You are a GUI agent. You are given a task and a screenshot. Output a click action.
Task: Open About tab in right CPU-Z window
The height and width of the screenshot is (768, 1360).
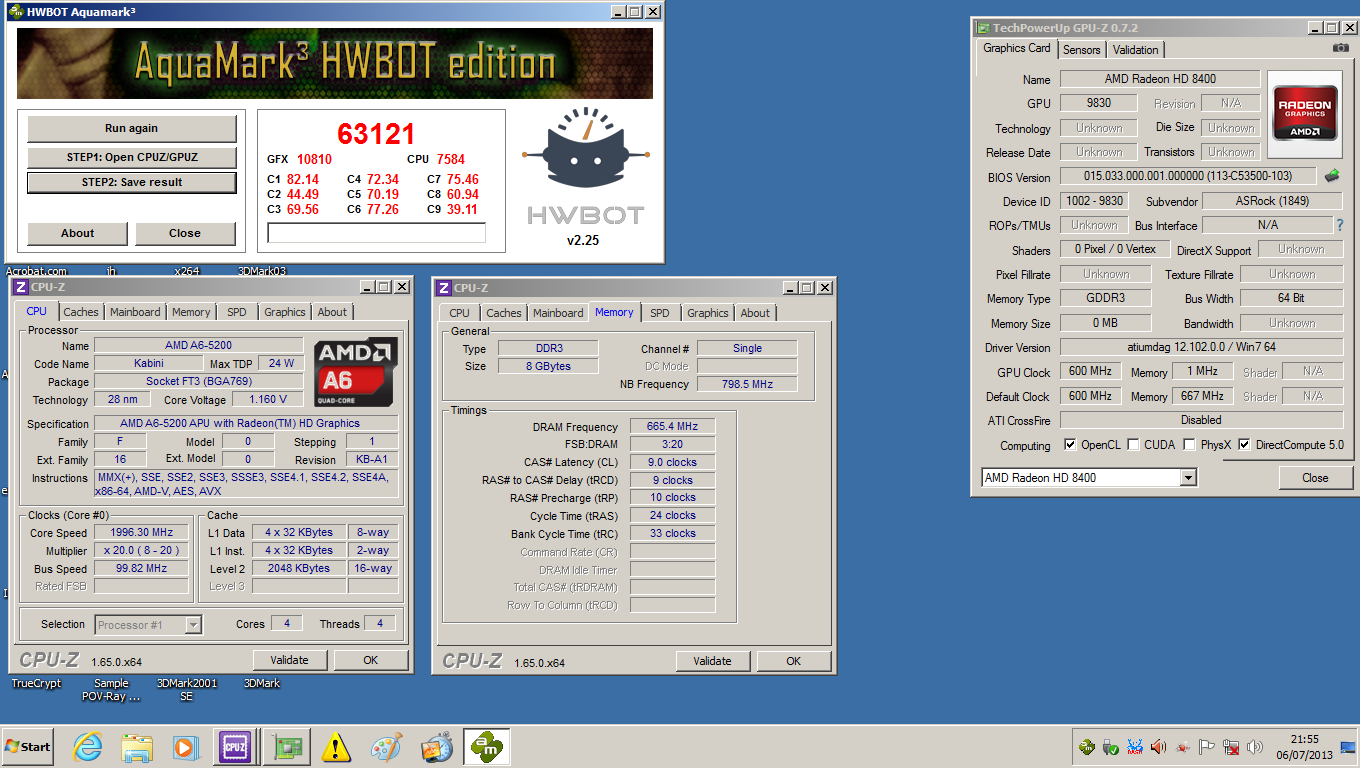[755, 313]
